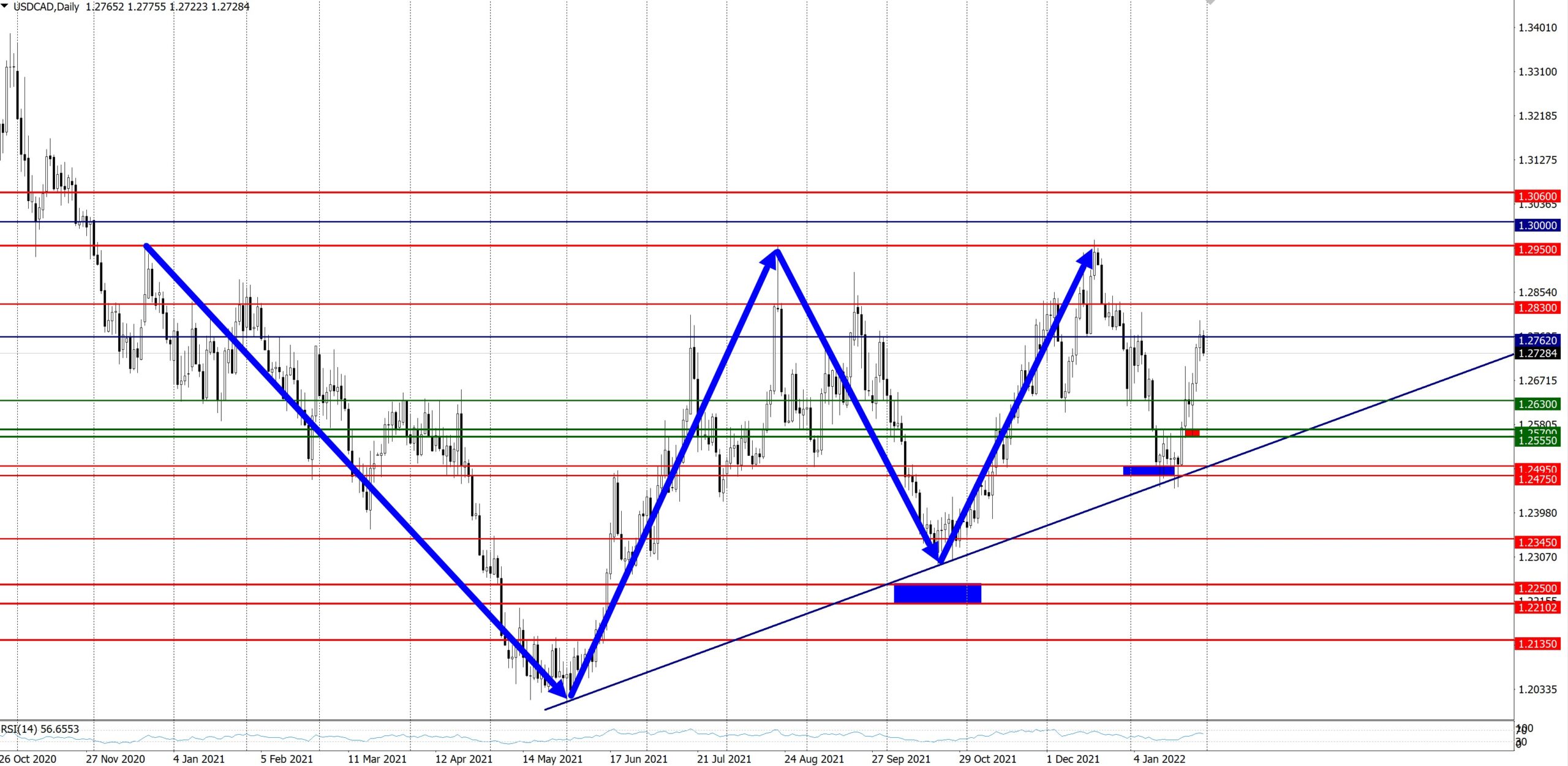Click the 1.34010 price scale value
Viewport: 1568px width, 766px height.
[x=1537, y=28]
